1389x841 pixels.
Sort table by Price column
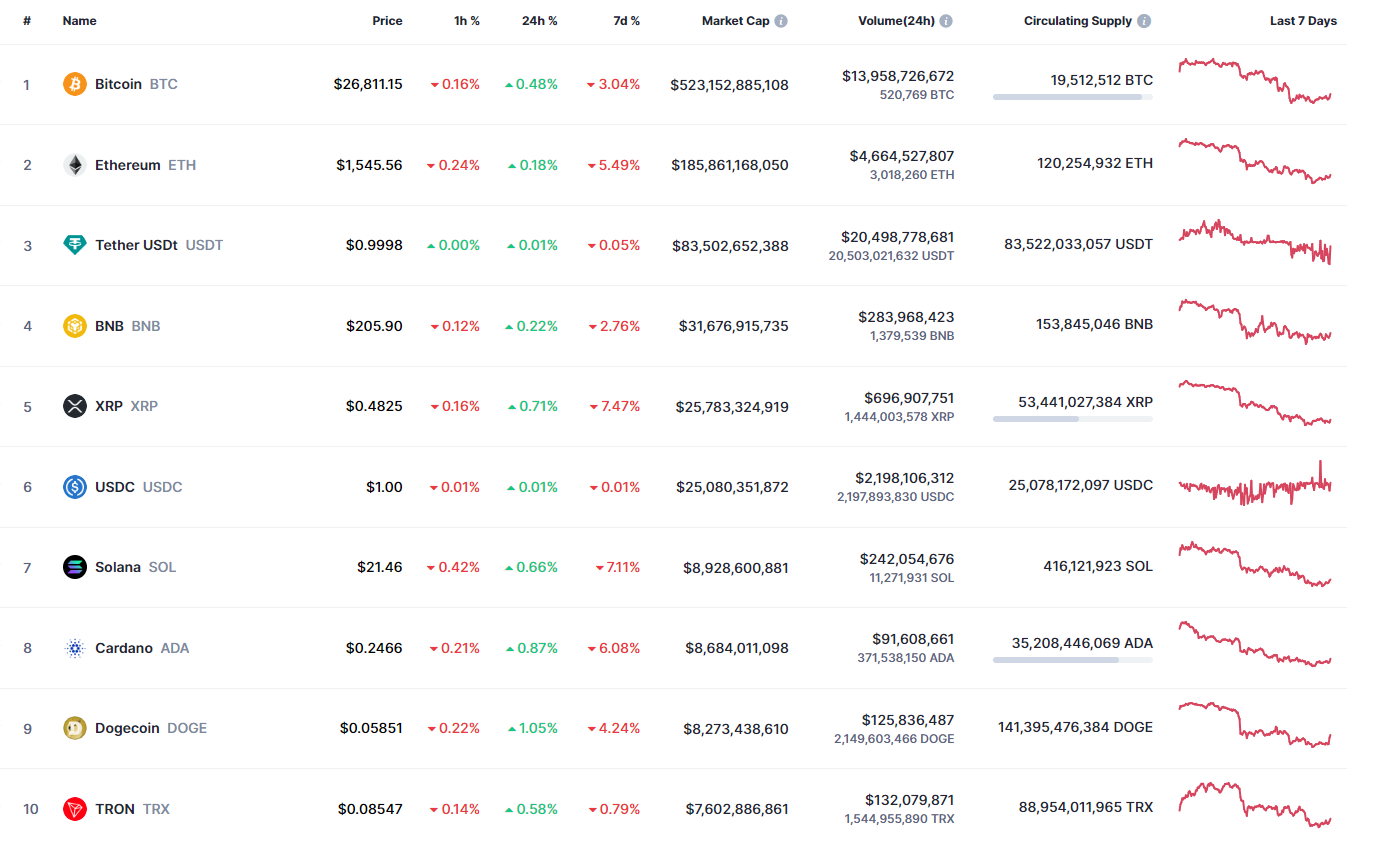[387, 21]
